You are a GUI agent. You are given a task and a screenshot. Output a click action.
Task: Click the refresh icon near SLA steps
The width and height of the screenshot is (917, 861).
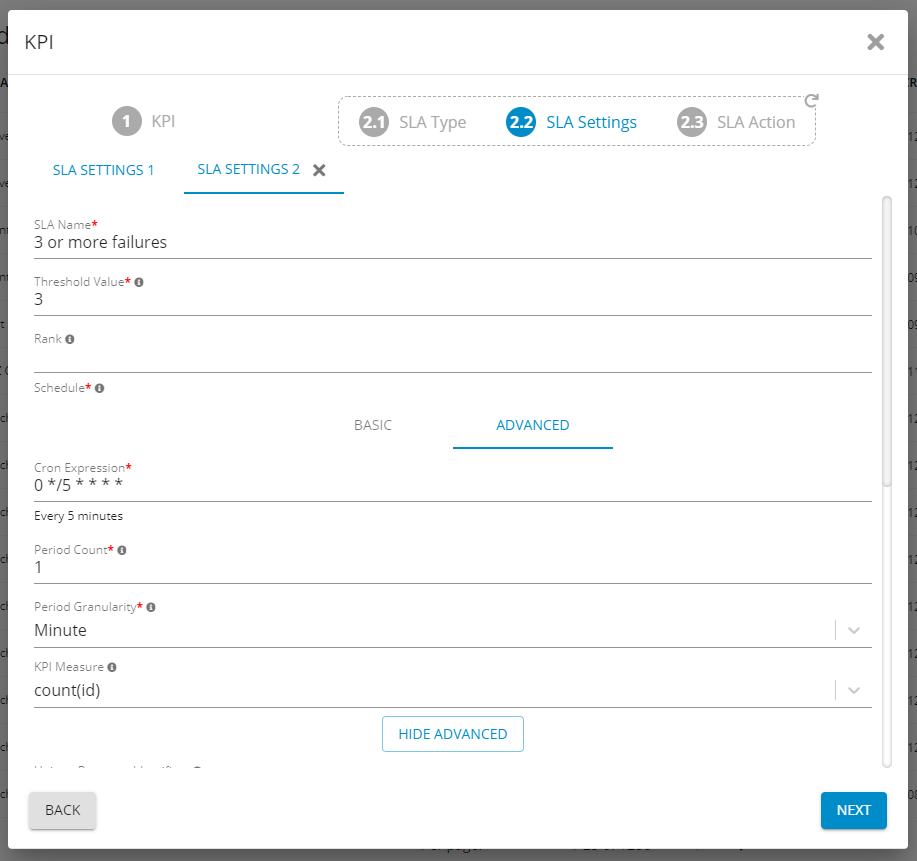click(811, 100)
